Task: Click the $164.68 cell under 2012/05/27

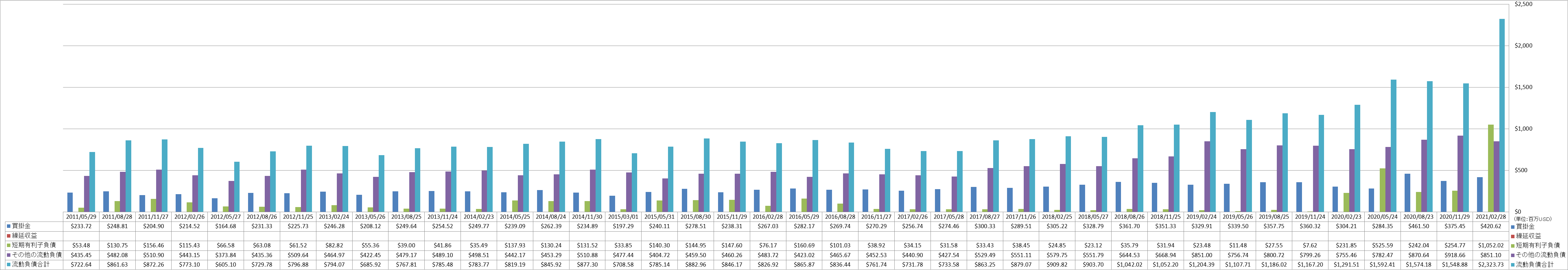Action: [x=226, y=226]
